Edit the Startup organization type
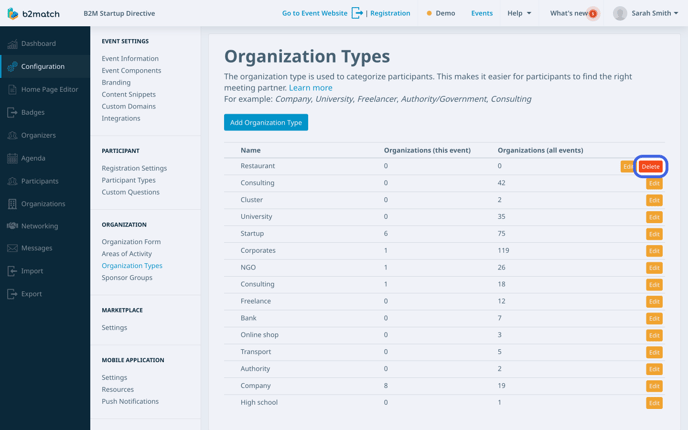Viewport: 688px width, 430px height. 654,234
